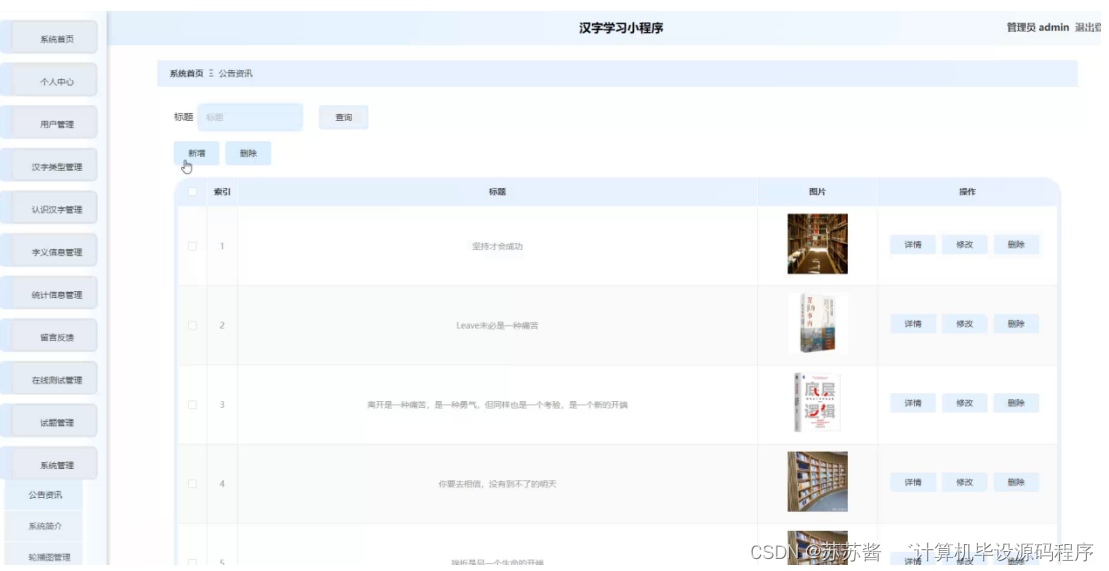The height and width of the screenshot is (571, 1109).
Task: Open the 试题管理 sidebar menu
Action: click(50, 422)
